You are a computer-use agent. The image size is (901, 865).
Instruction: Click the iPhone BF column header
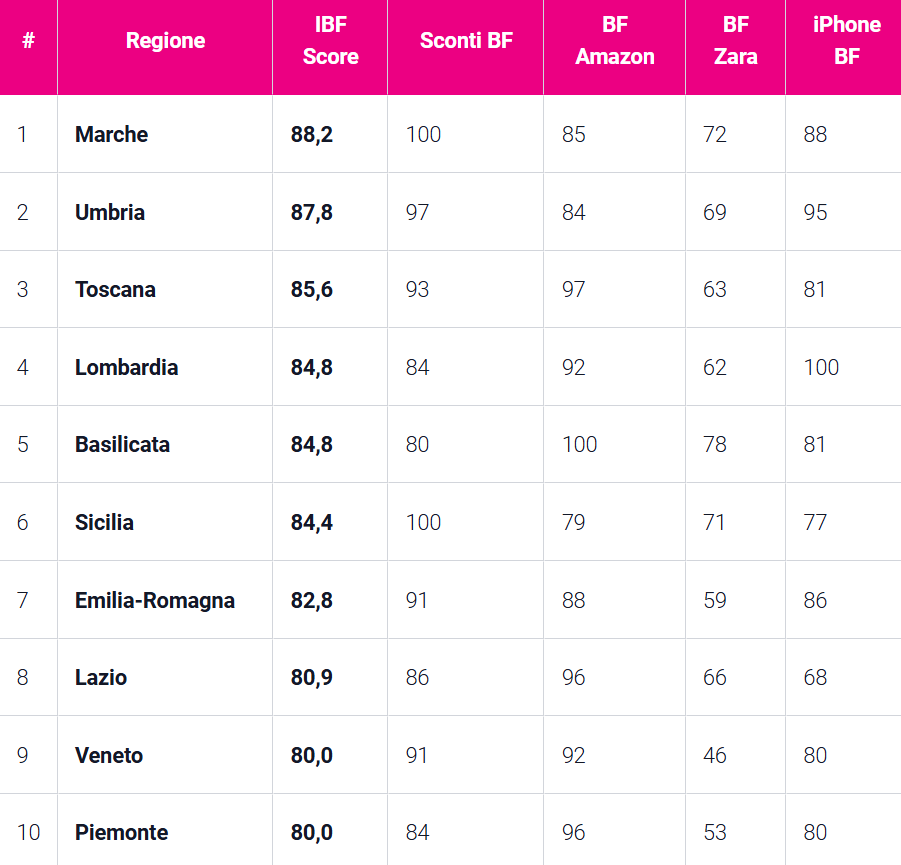pyautogui.click(x=846, y=41)
